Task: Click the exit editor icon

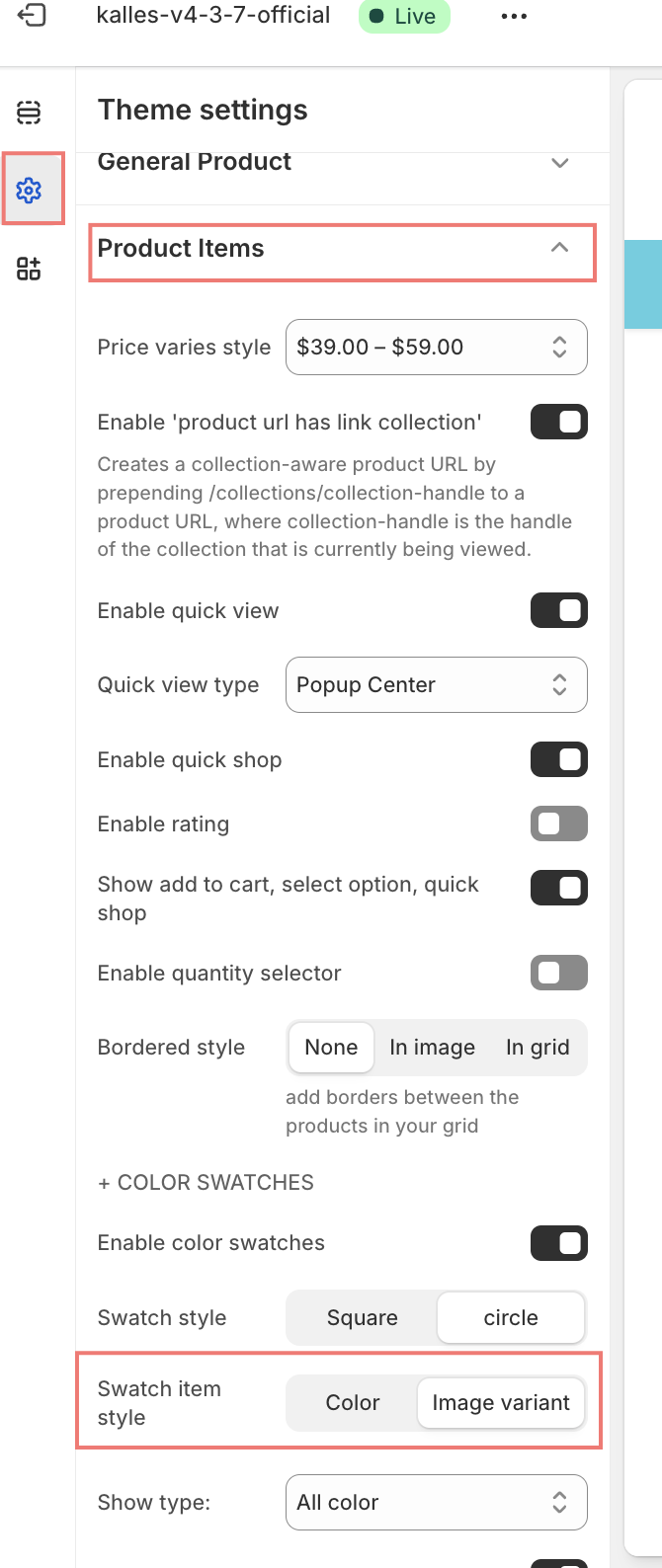Action: tap(32, 16)
